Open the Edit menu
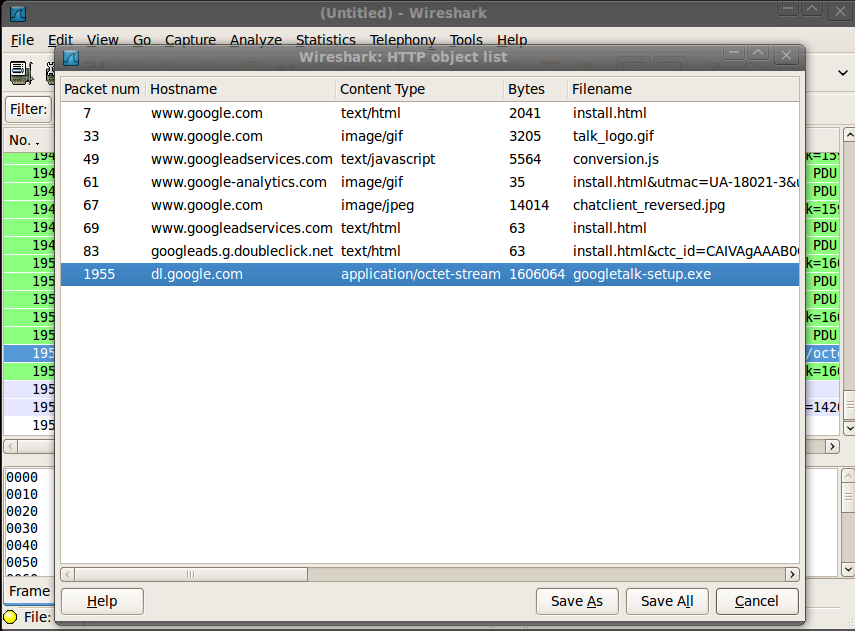855x631 pixels. (60, 40)
